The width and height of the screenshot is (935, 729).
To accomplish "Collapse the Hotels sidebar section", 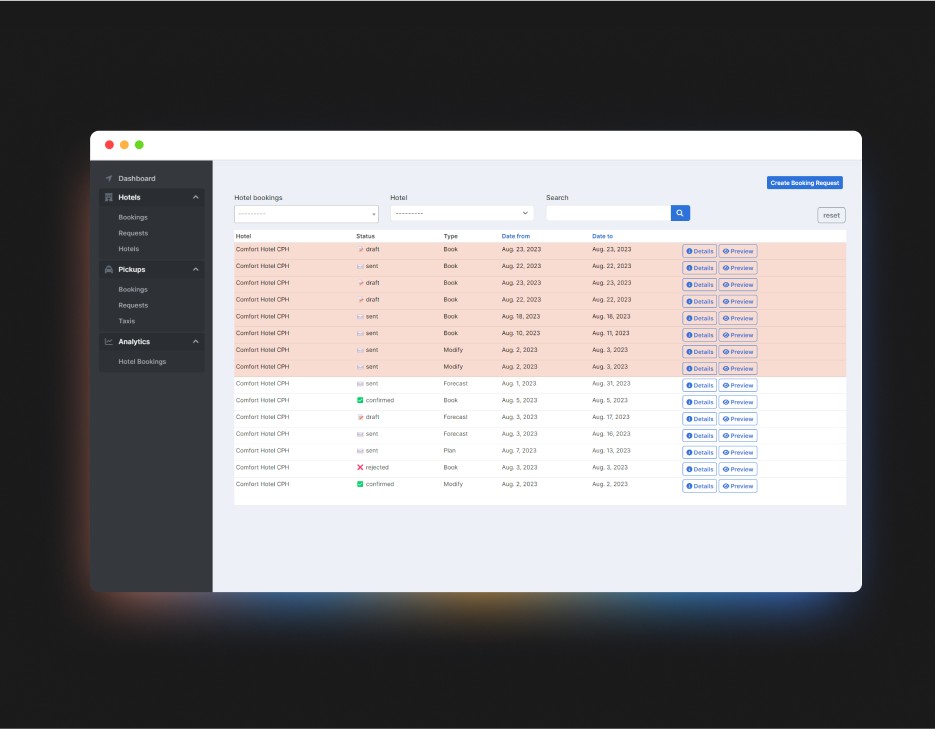I will click(196, 198).
